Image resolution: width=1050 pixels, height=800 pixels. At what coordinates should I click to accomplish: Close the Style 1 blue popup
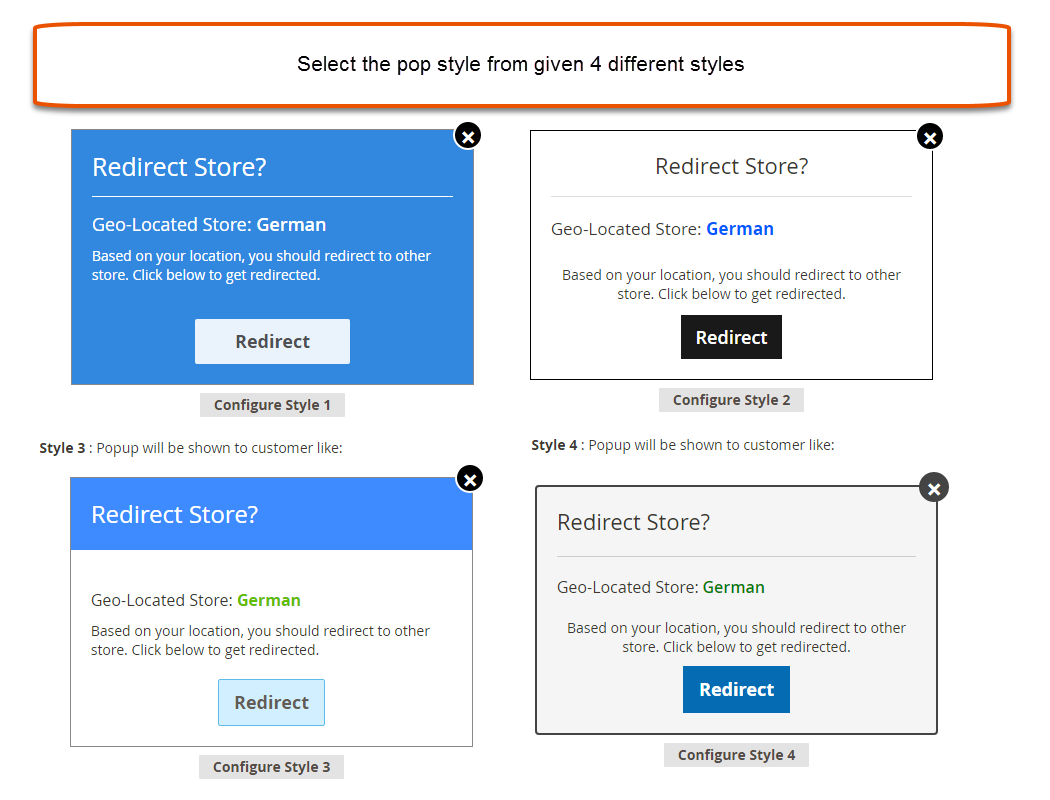(x=467, y=137)
